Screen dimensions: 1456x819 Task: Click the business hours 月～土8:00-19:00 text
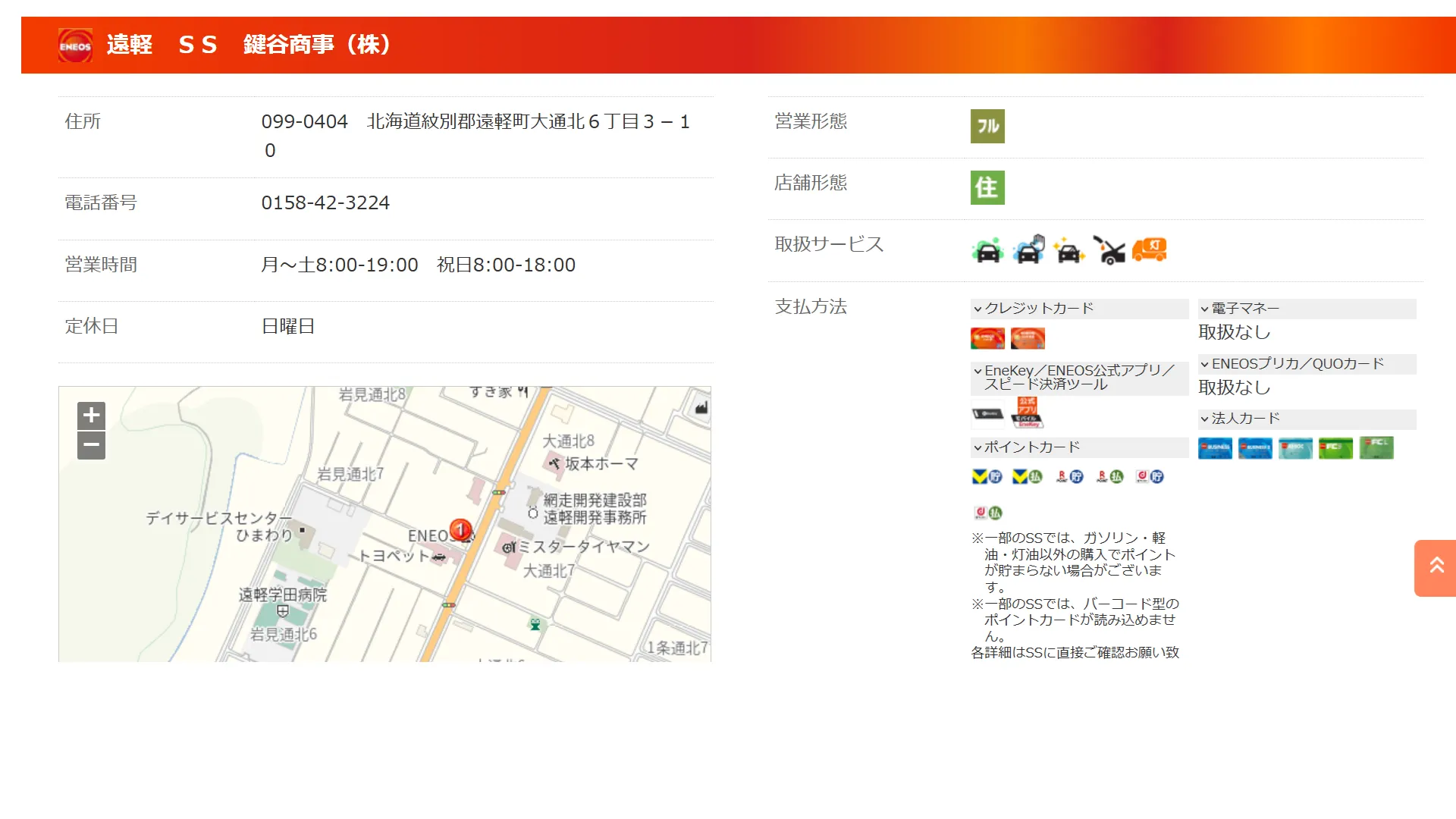340,265
